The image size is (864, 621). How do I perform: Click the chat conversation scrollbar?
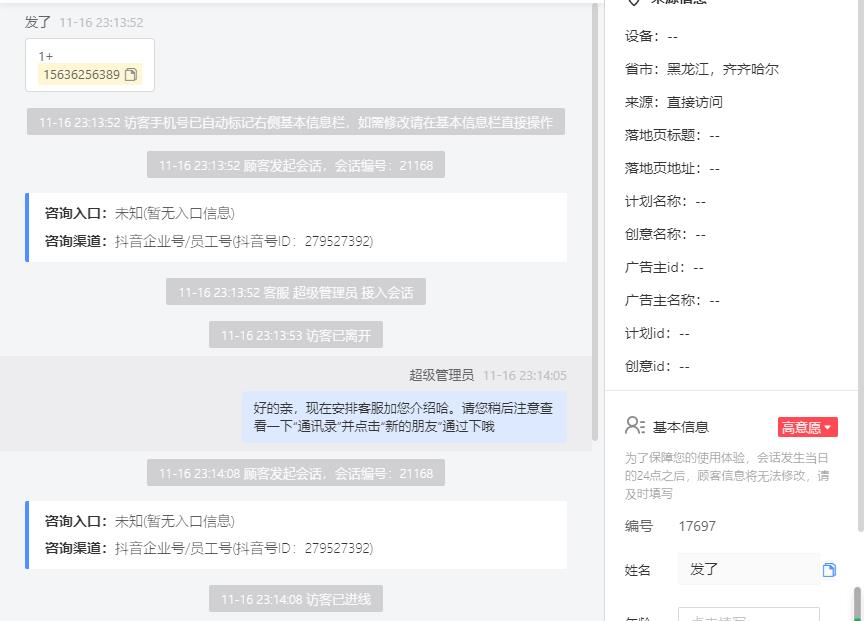point(595,222)
